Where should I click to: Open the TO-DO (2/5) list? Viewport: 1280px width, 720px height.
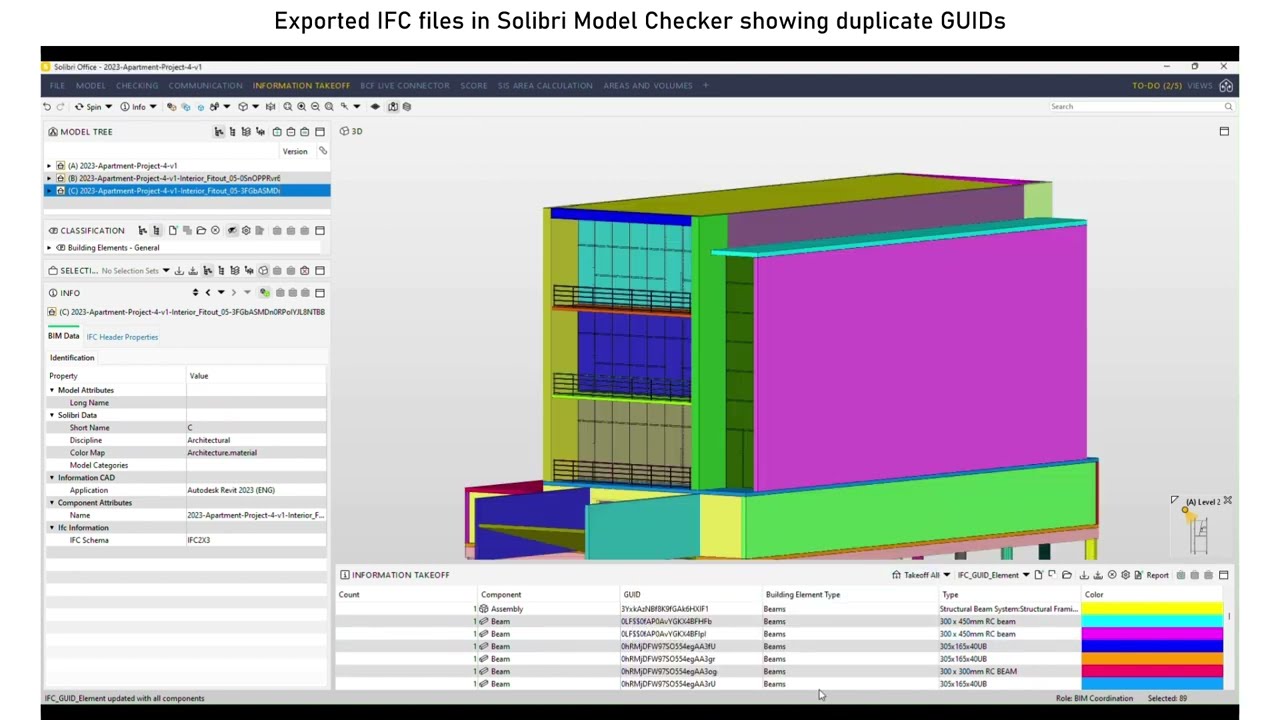(x=1157, y=86)
